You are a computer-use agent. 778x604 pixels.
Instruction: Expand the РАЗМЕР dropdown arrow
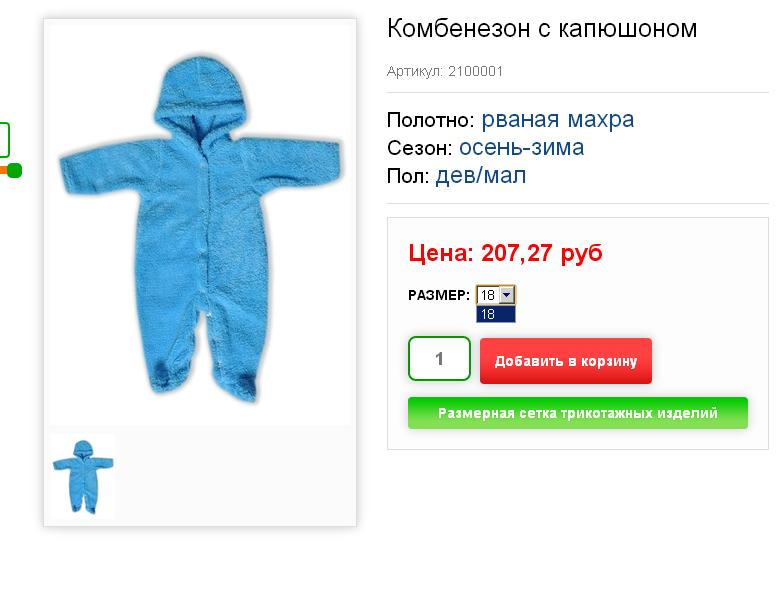(506, 295)
